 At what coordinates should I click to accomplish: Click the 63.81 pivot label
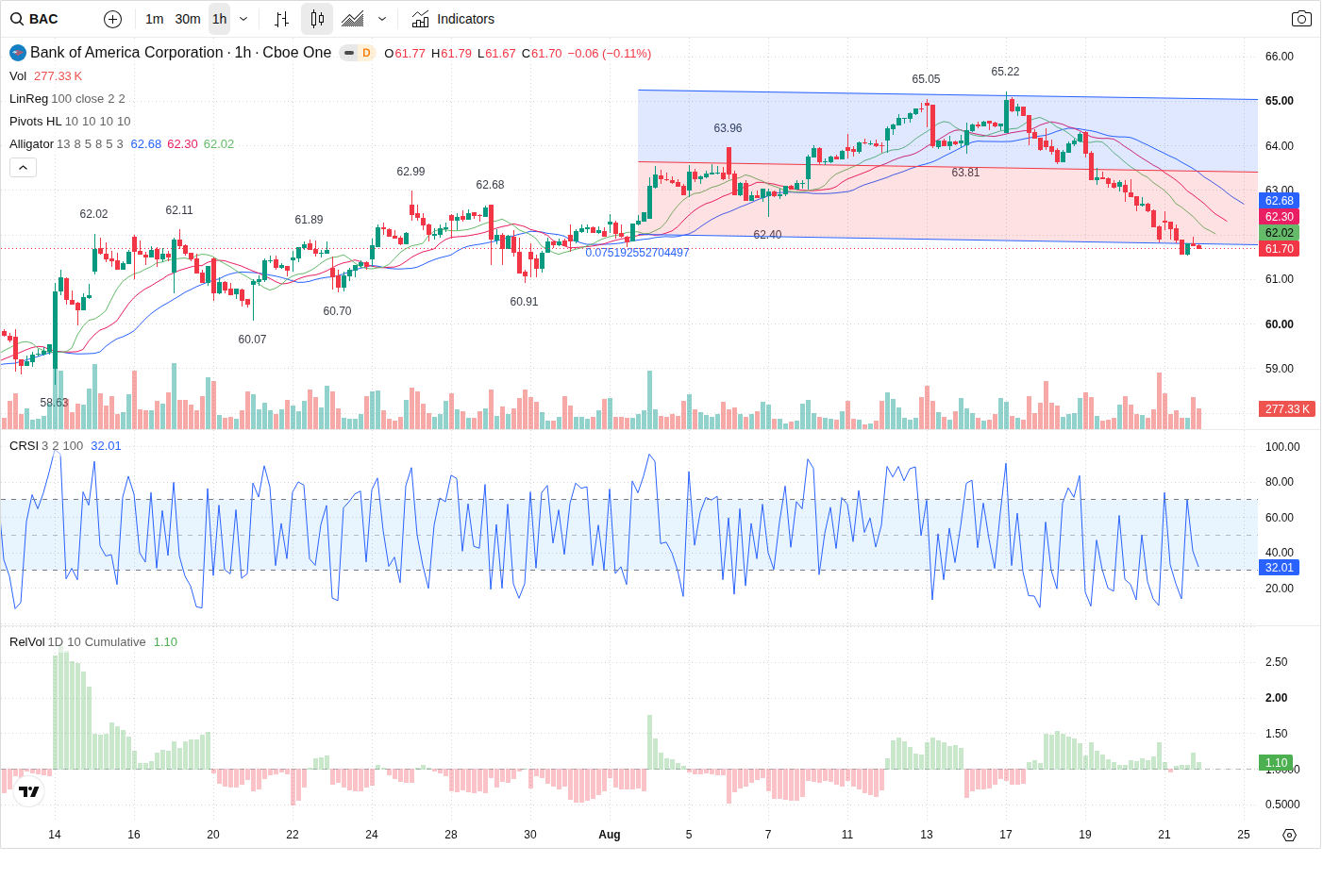(x=965, y=173)
